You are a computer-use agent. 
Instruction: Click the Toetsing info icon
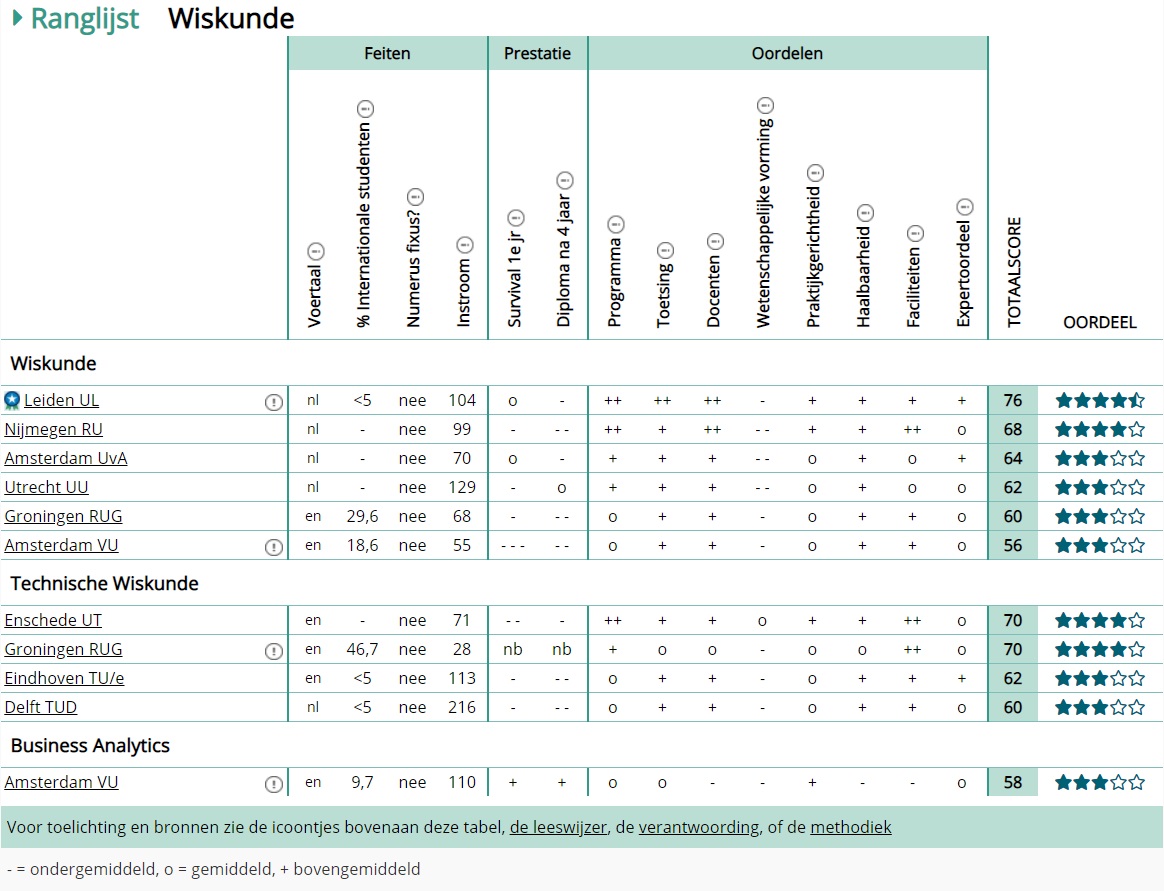coord(665,250)
